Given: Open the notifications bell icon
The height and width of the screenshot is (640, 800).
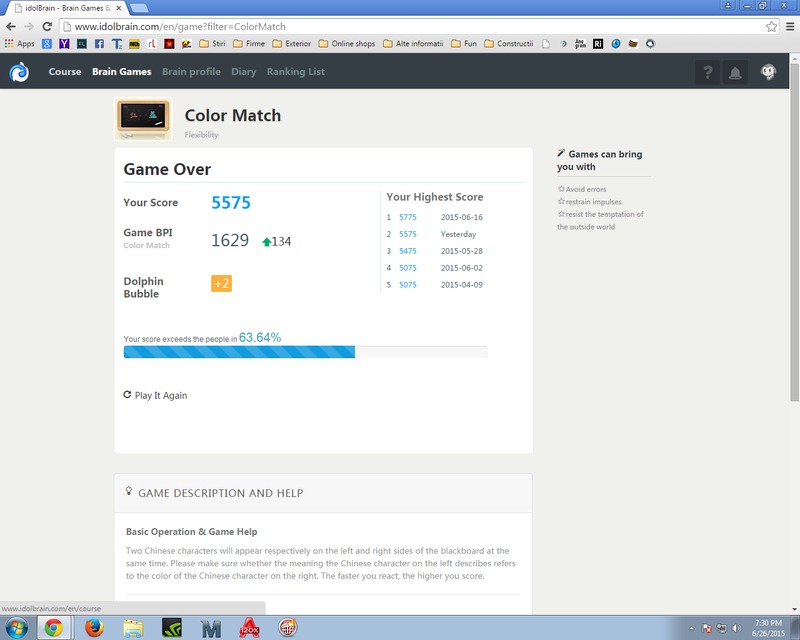Looking at the screenshot, I should click(x=735, y=72).
